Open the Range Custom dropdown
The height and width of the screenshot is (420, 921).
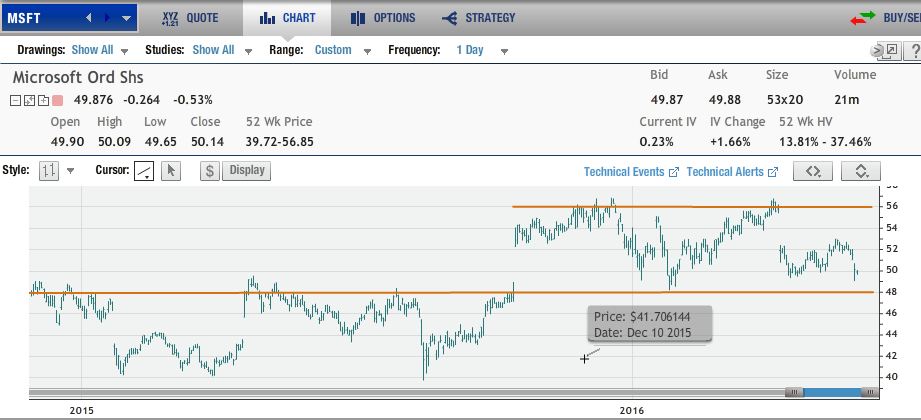pos(342,50)
